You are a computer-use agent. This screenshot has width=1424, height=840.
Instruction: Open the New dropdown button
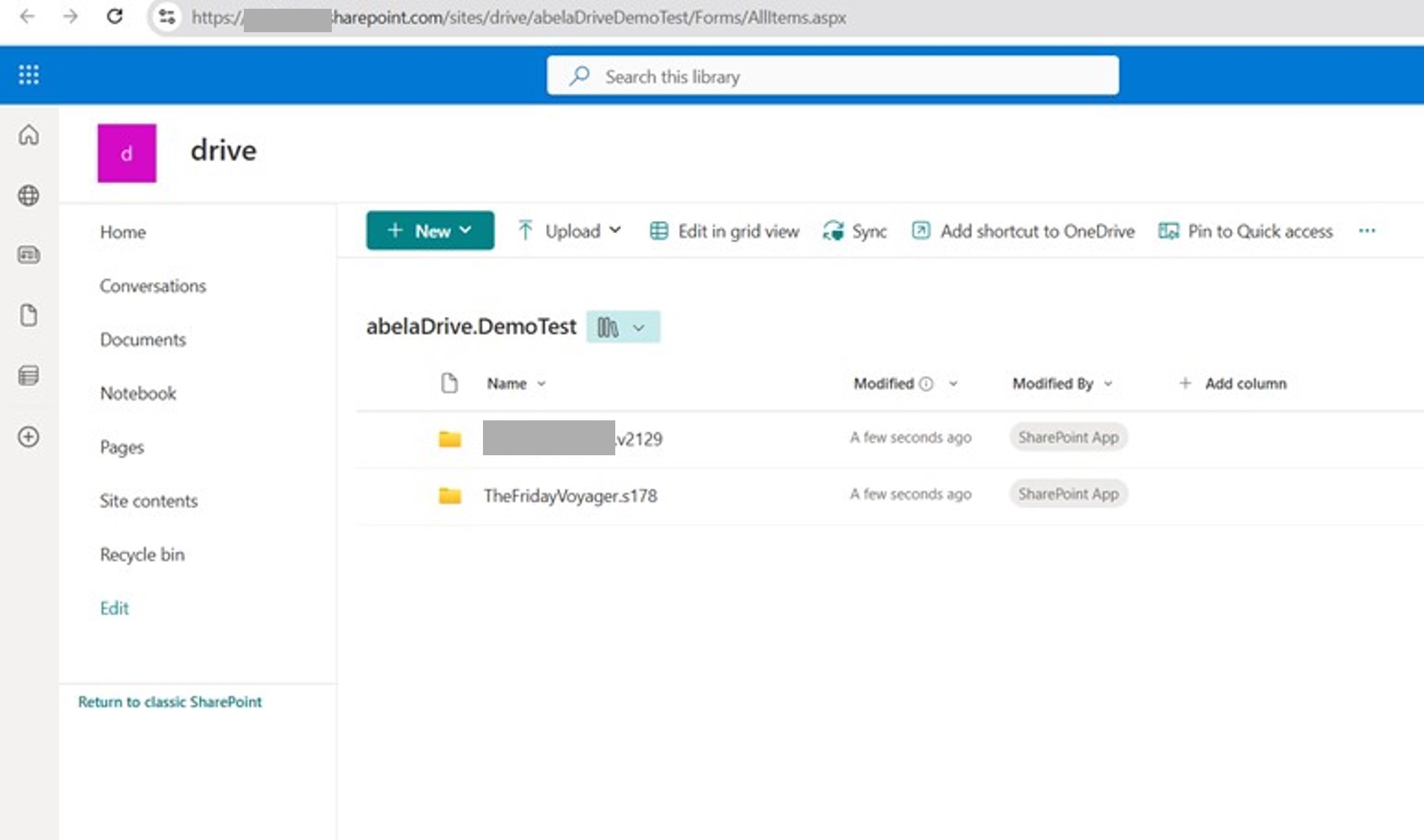pyautogui.click(x=430, y=230)
